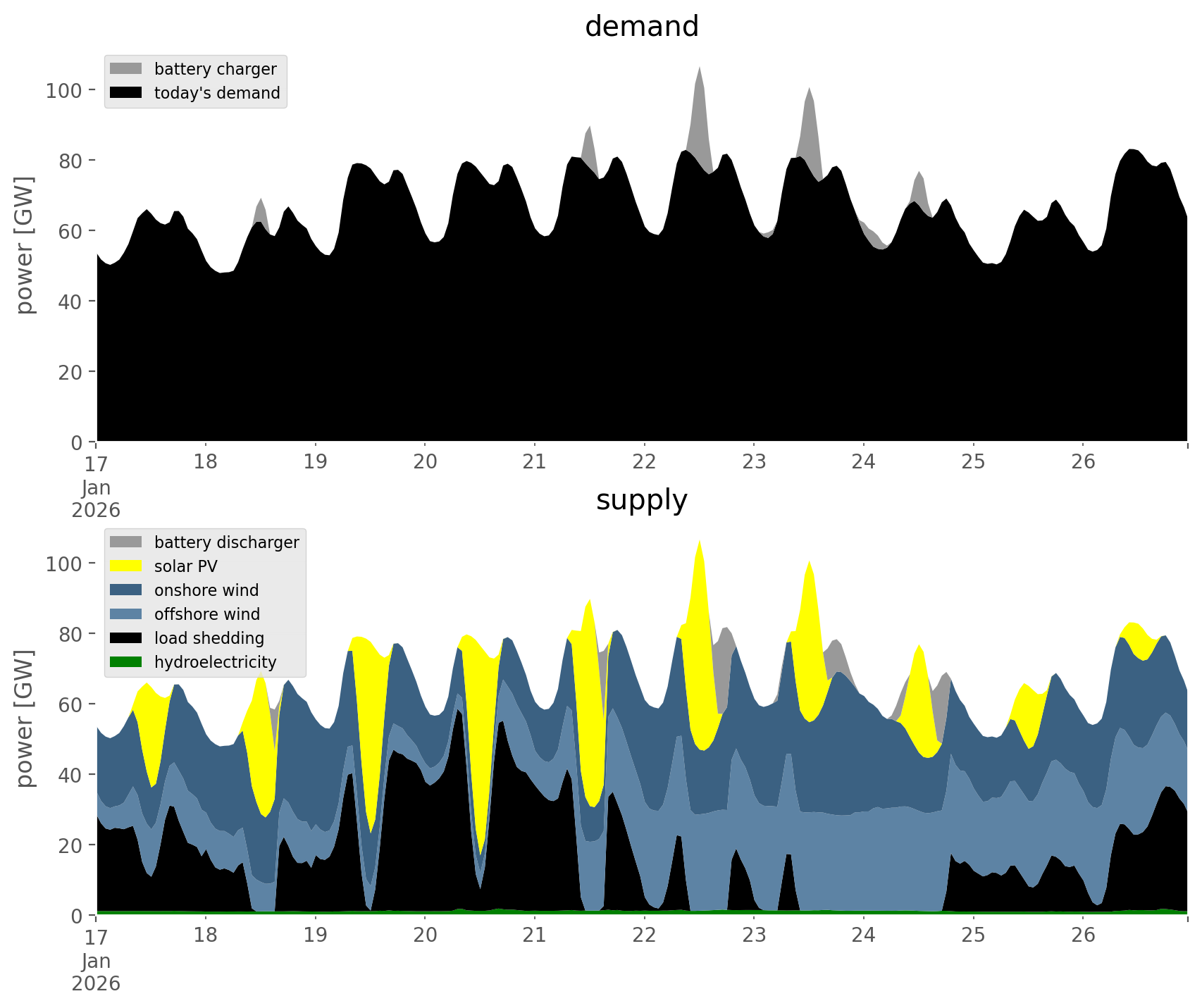Click the "supply" chart title
1202x1008 pixels.
coord(641,500)
